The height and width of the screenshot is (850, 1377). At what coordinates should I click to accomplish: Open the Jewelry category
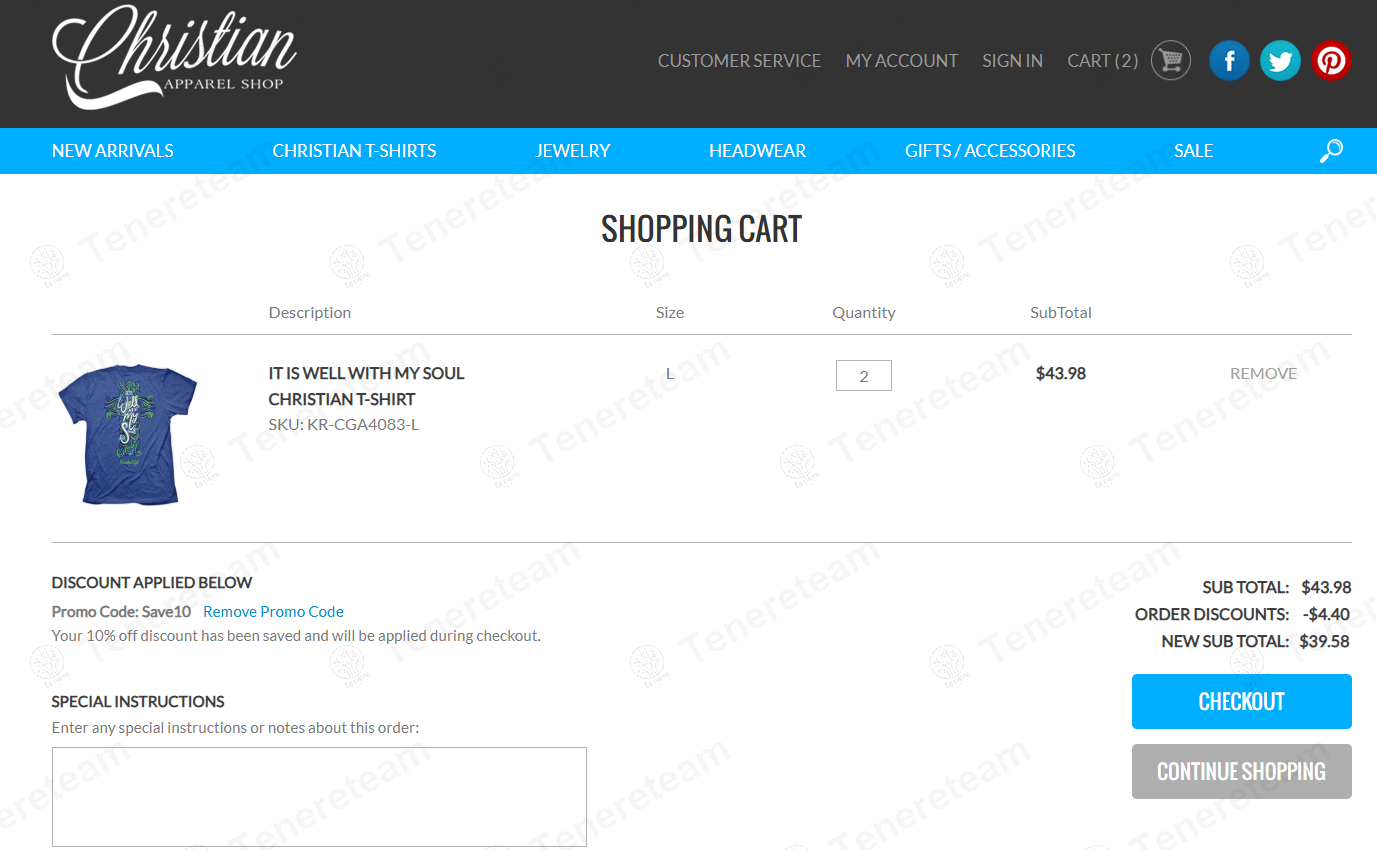(x=573, y=151)
